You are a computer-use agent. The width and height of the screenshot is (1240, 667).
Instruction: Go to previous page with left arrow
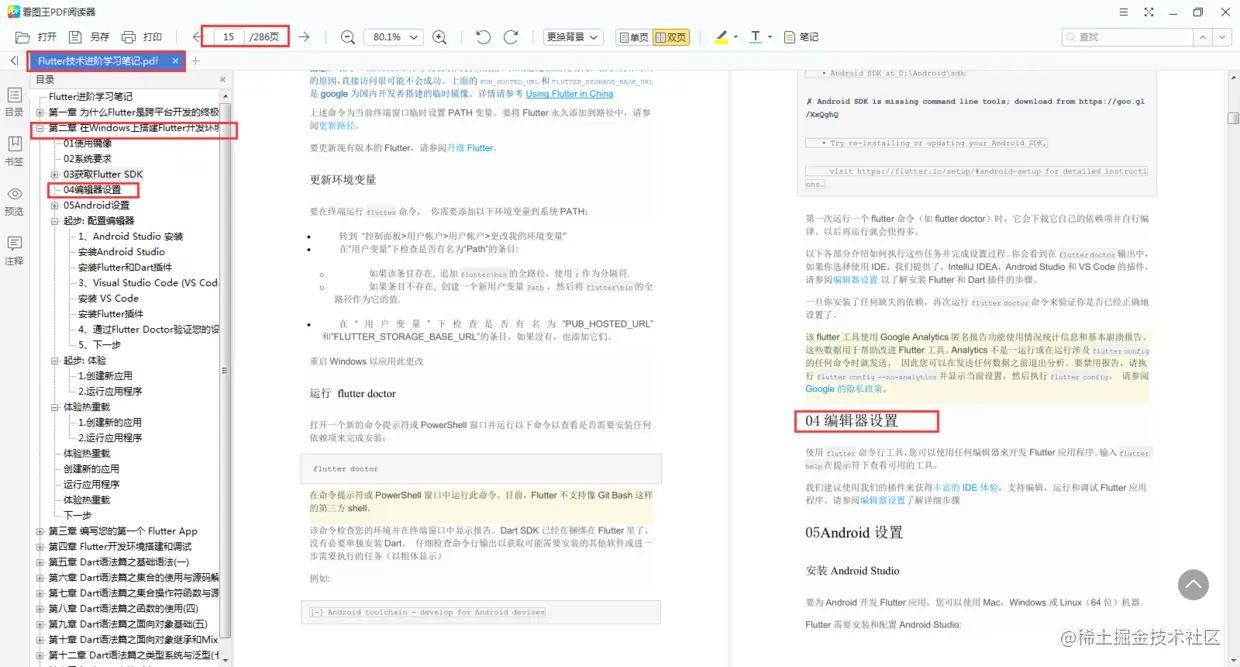pos(197,37)
